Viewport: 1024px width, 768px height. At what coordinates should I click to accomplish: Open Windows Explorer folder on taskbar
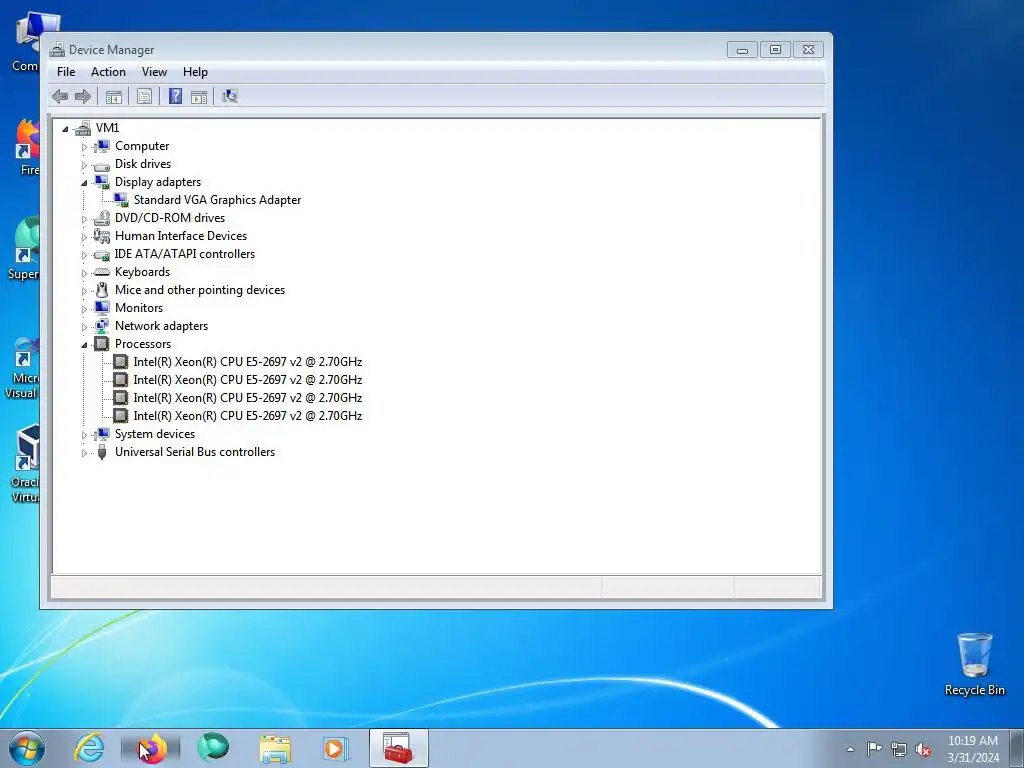click(x=275, y=749)
